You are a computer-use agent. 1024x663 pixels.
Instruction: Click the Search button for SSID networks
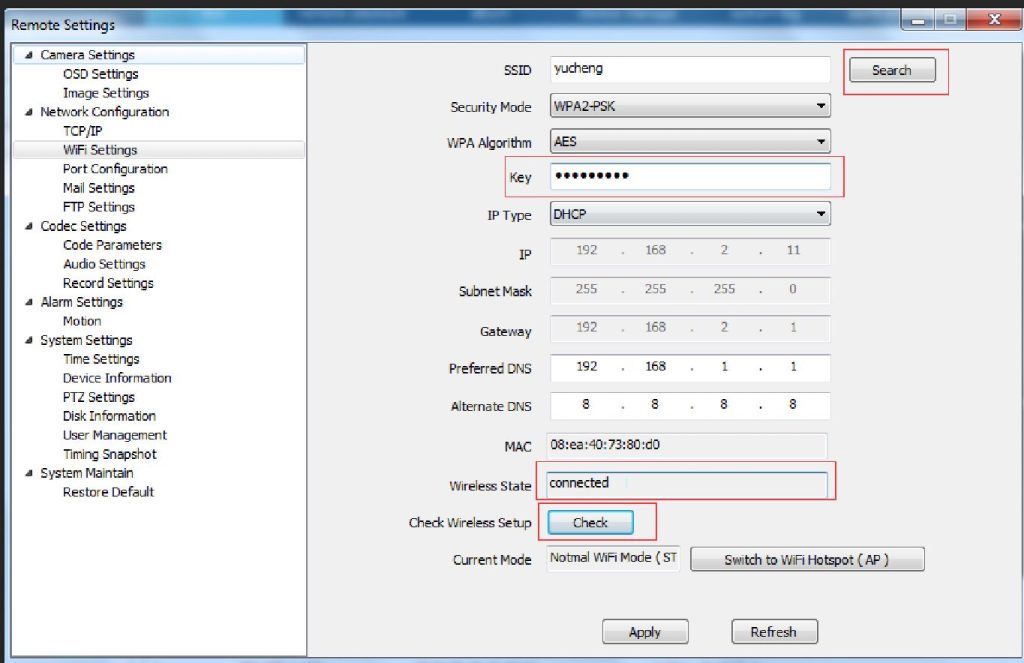click(x=891, y=69)
